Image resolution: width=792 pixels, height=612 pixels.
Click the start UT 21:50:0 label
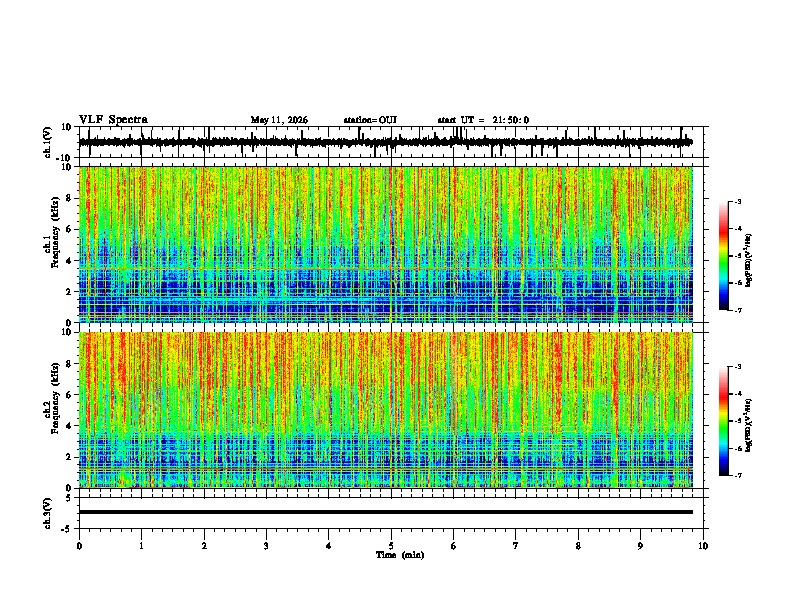(x=483, y=120)
